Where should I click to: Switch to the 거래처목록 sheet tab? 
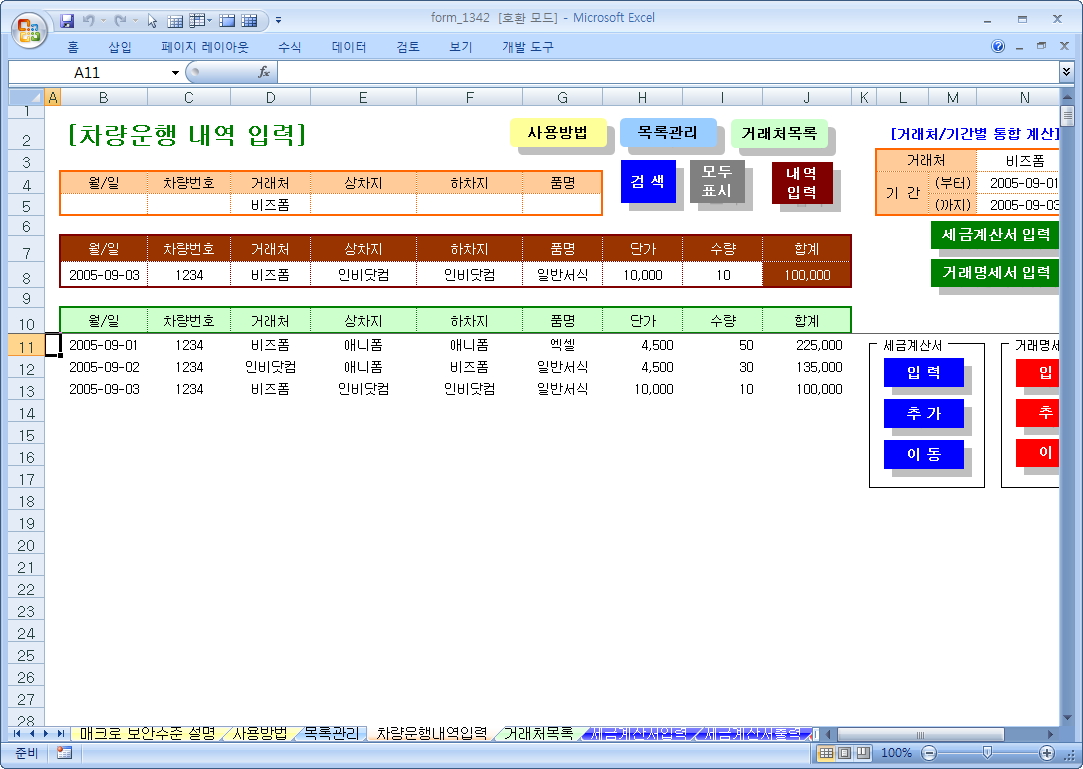click(x=538, y=733)
